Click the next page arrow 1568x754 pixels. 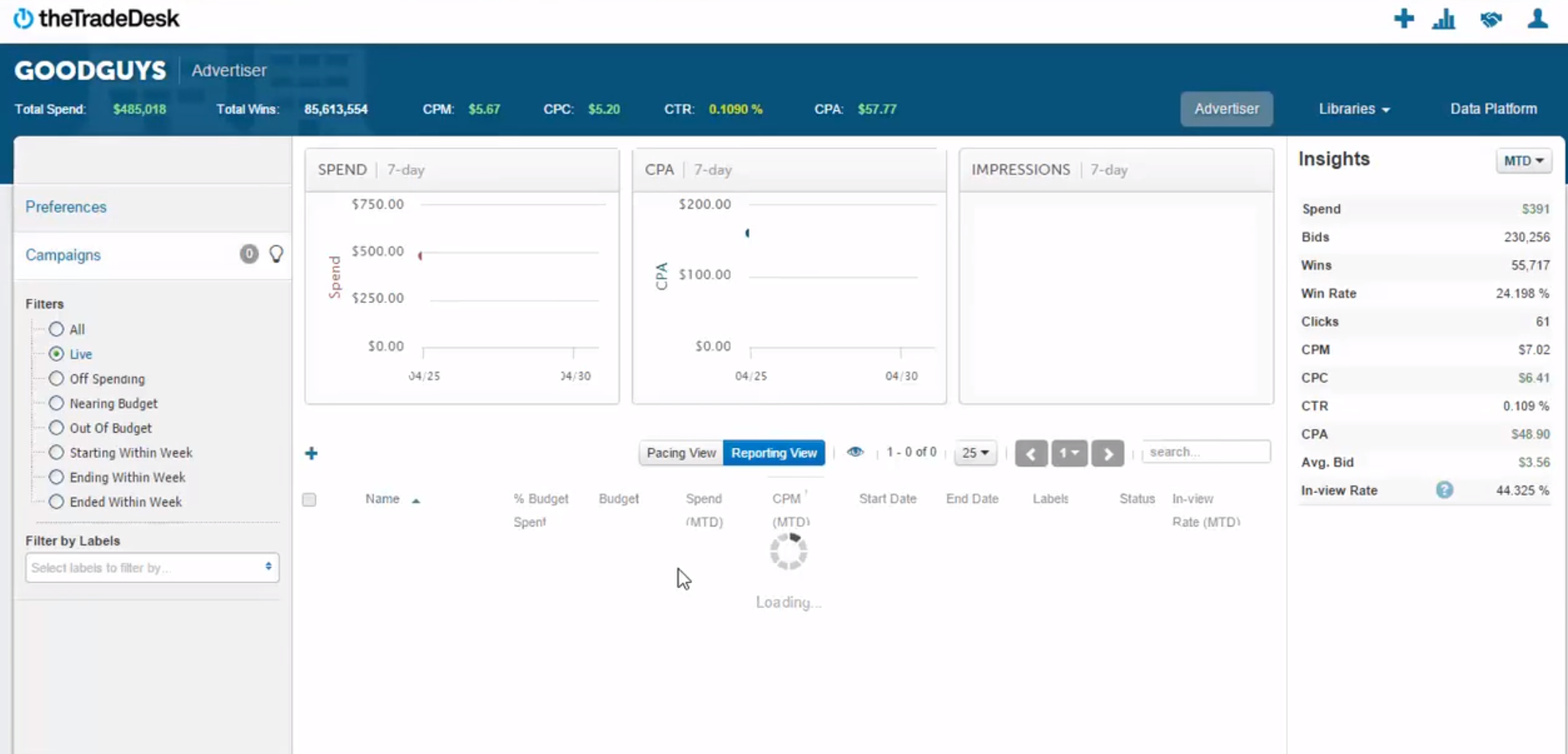pos(1107,453)
